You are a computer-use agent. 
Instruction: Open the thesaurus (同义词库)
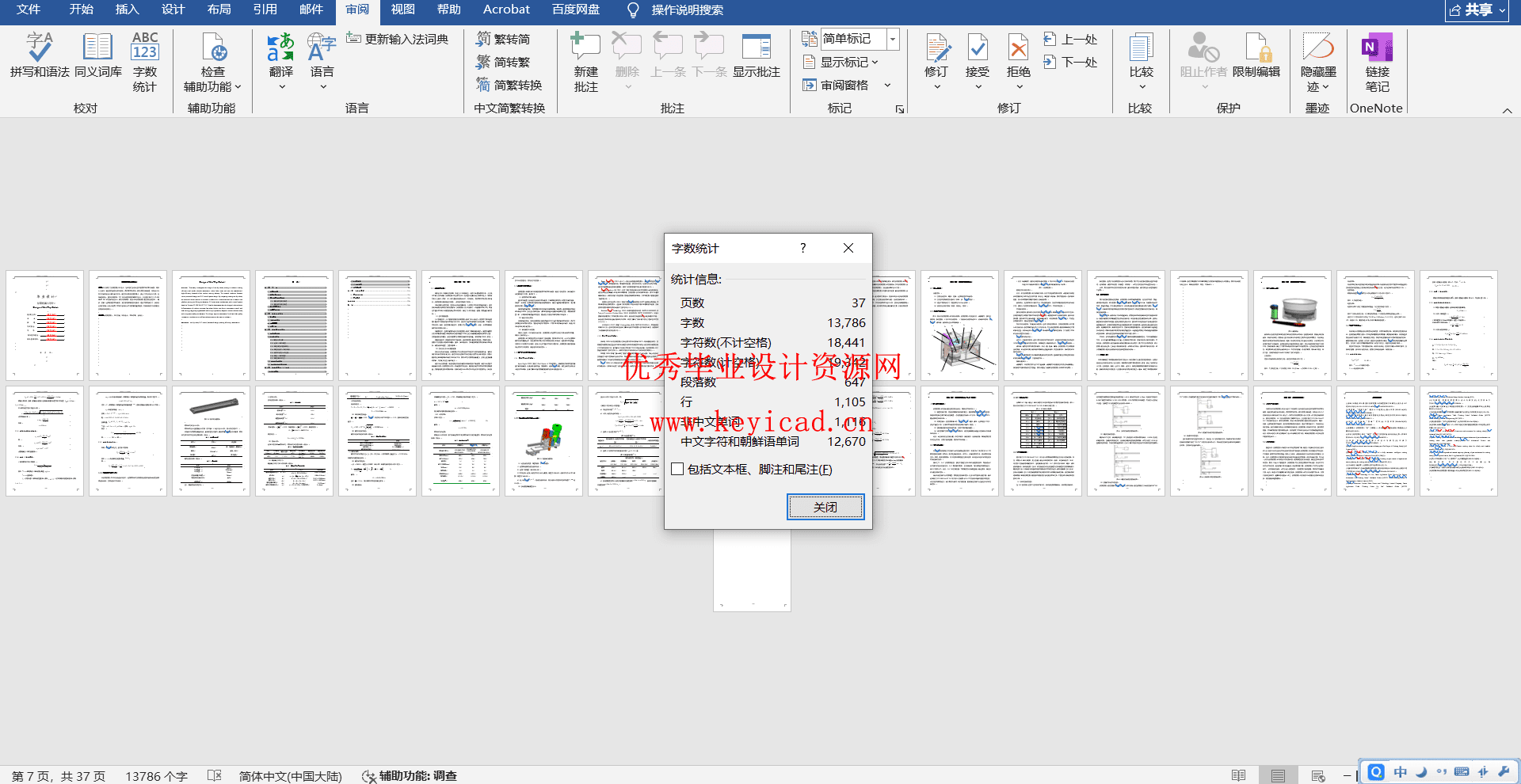[98, 55]
